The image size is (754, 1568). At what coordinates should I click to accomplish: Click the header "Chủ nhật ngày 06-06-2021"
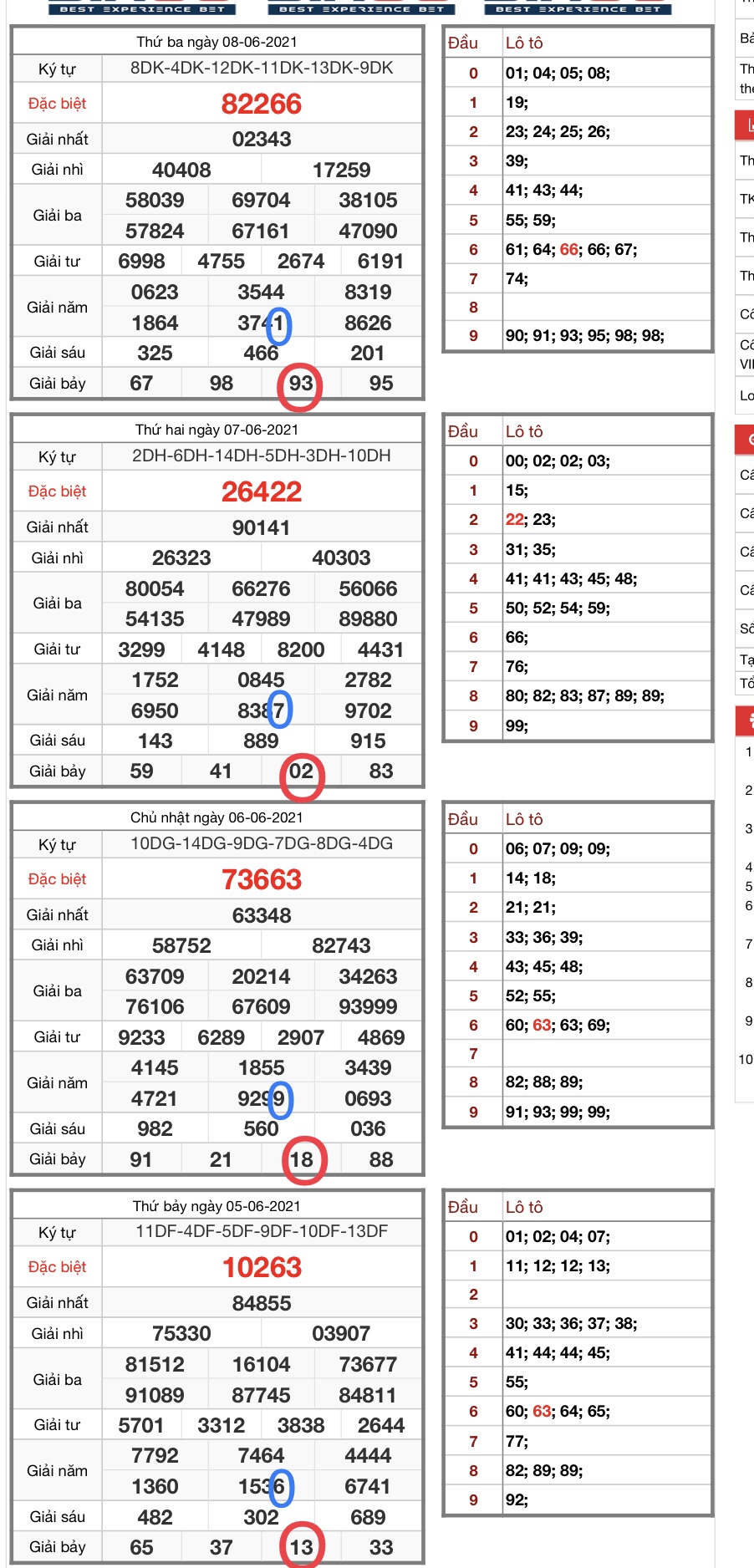coord(217,817)
